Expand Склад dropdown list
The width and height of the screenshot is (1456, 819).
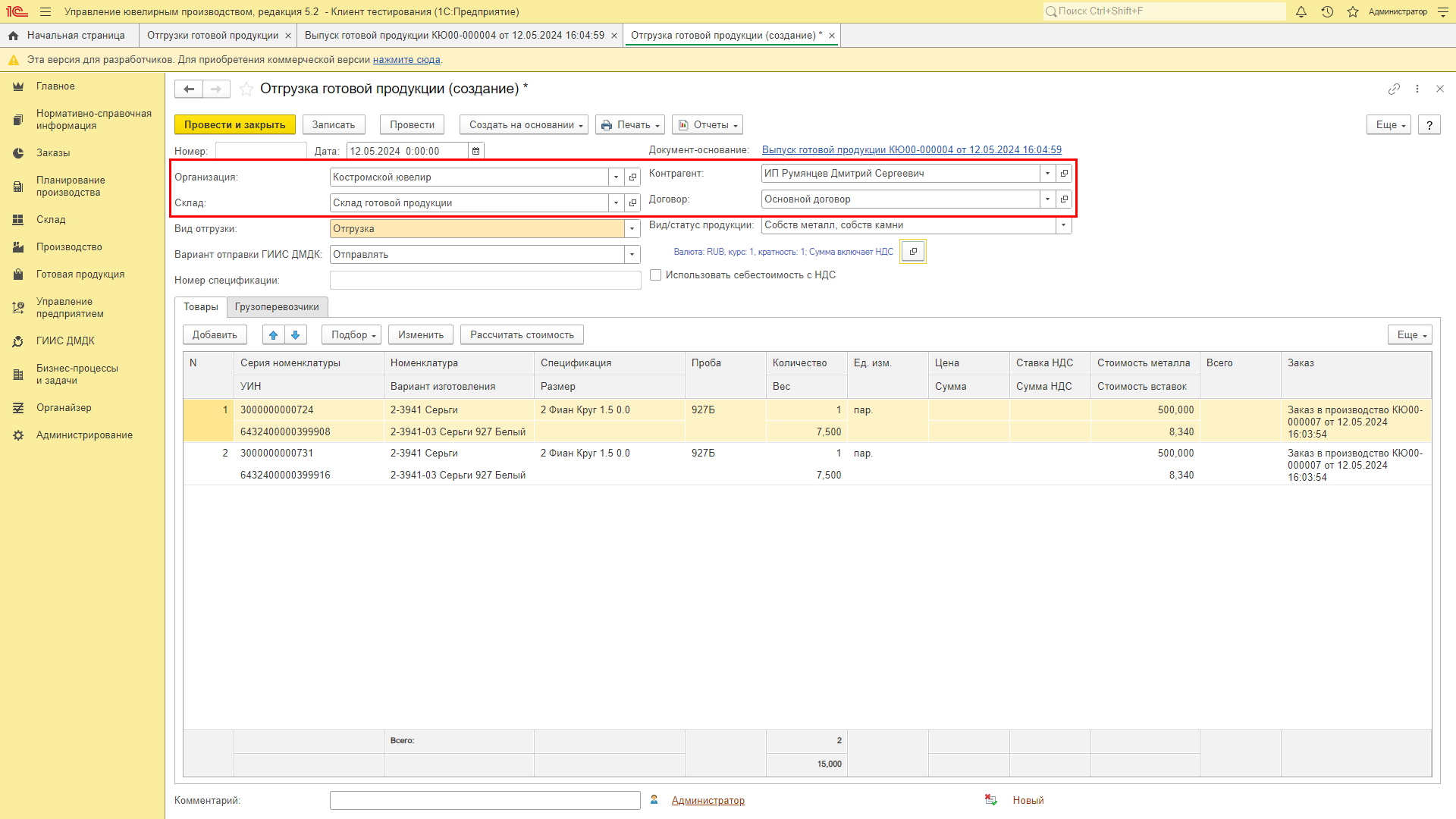pos(616,203)
